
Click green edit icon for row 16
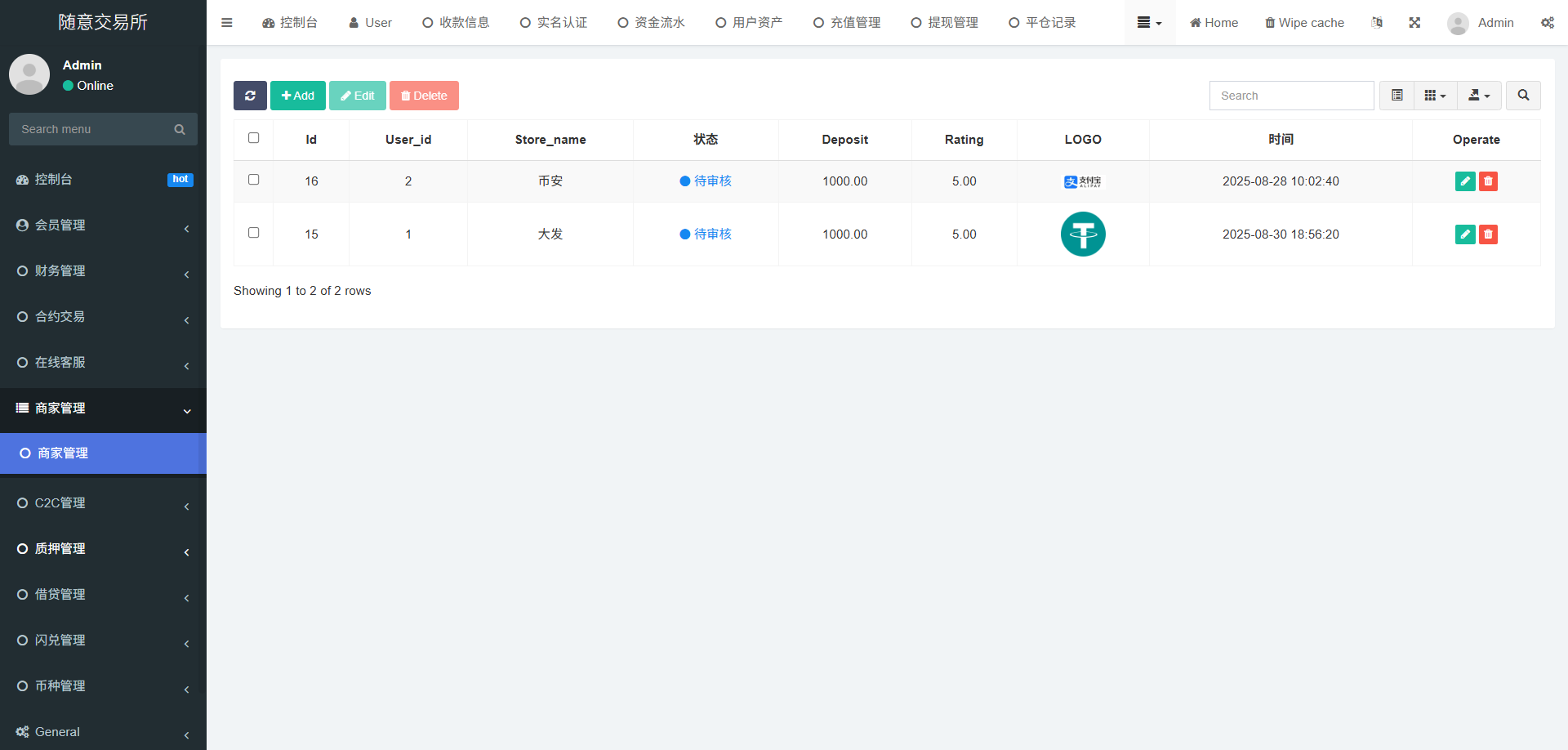tap(1465, 181)
